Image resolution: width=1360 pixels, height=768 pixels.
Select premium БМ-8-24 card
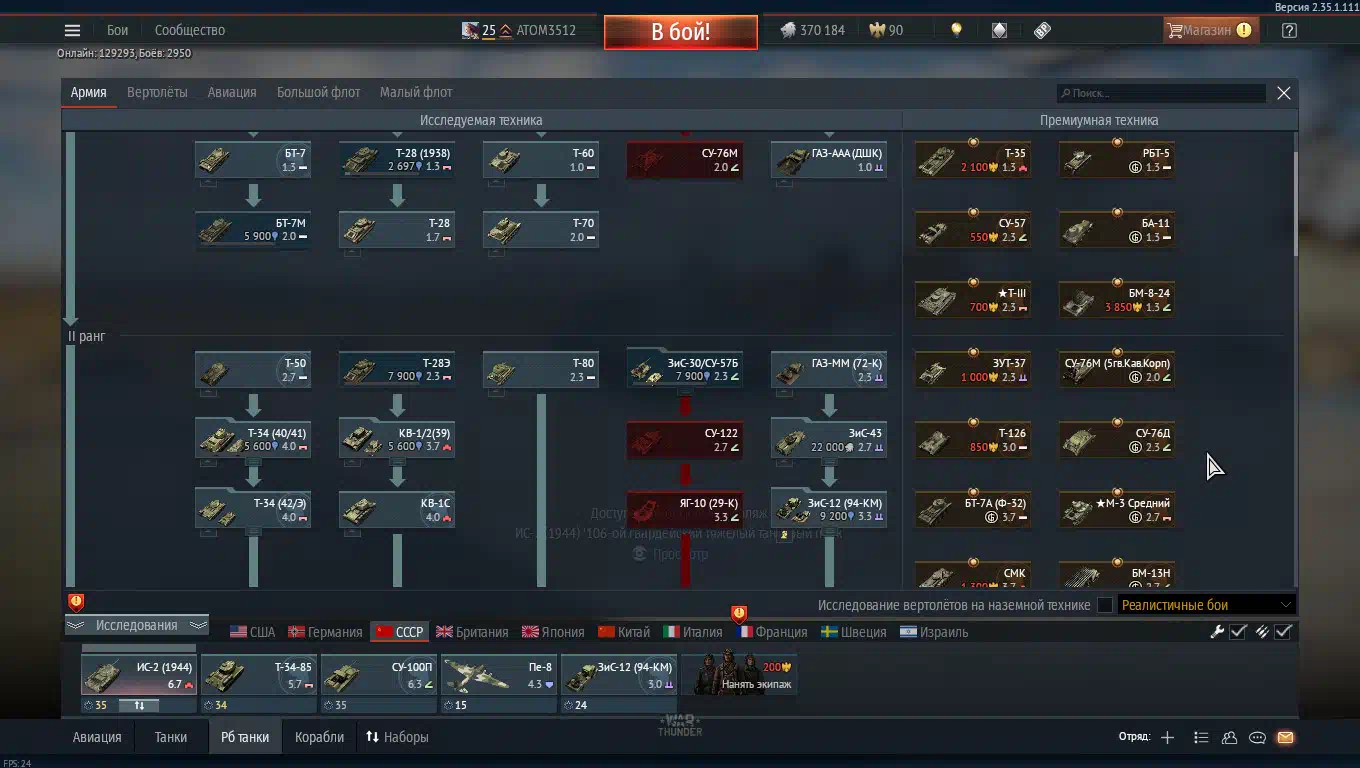click(1117, 300)
